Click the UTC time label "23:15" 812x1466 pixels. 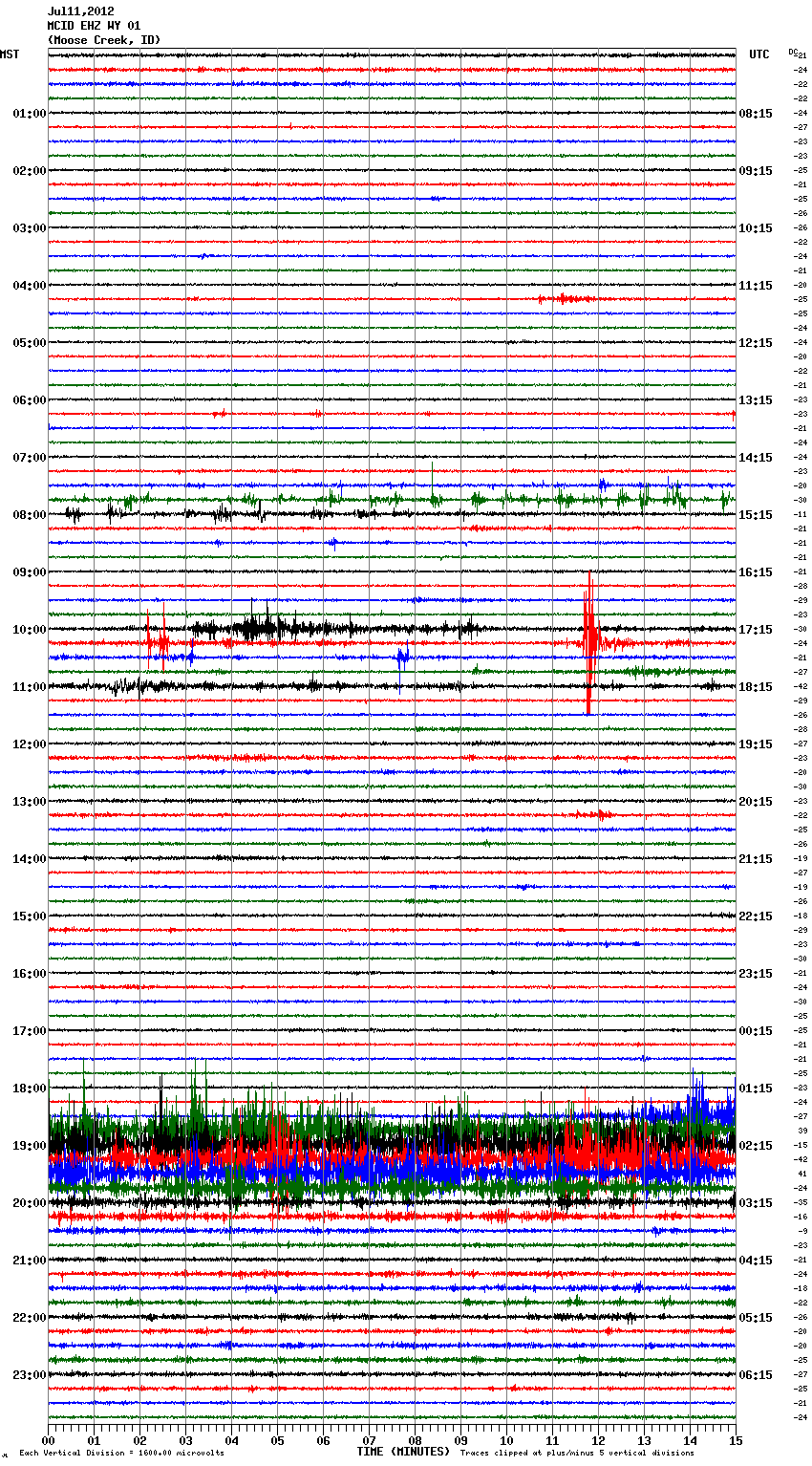756,974
